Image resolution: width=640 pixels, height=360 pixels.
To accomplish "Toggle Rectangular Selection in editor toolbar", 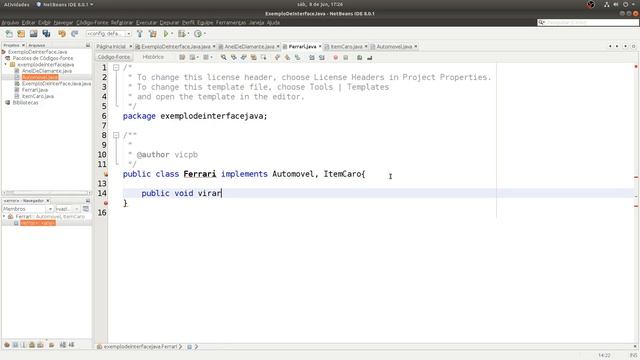I will [x=263, y=58].
